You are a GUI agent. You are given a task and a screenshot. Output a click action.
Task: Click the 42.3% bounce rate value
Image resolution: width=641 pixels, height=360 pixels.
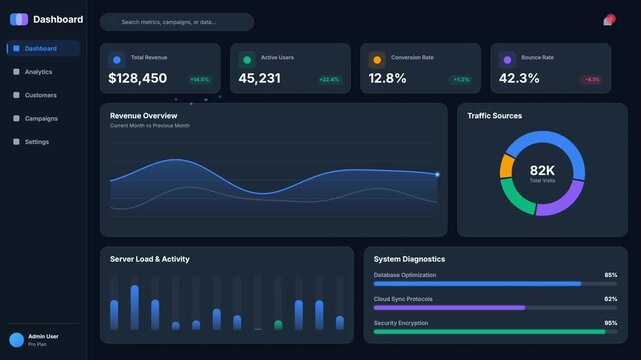(x=519, y=78)
